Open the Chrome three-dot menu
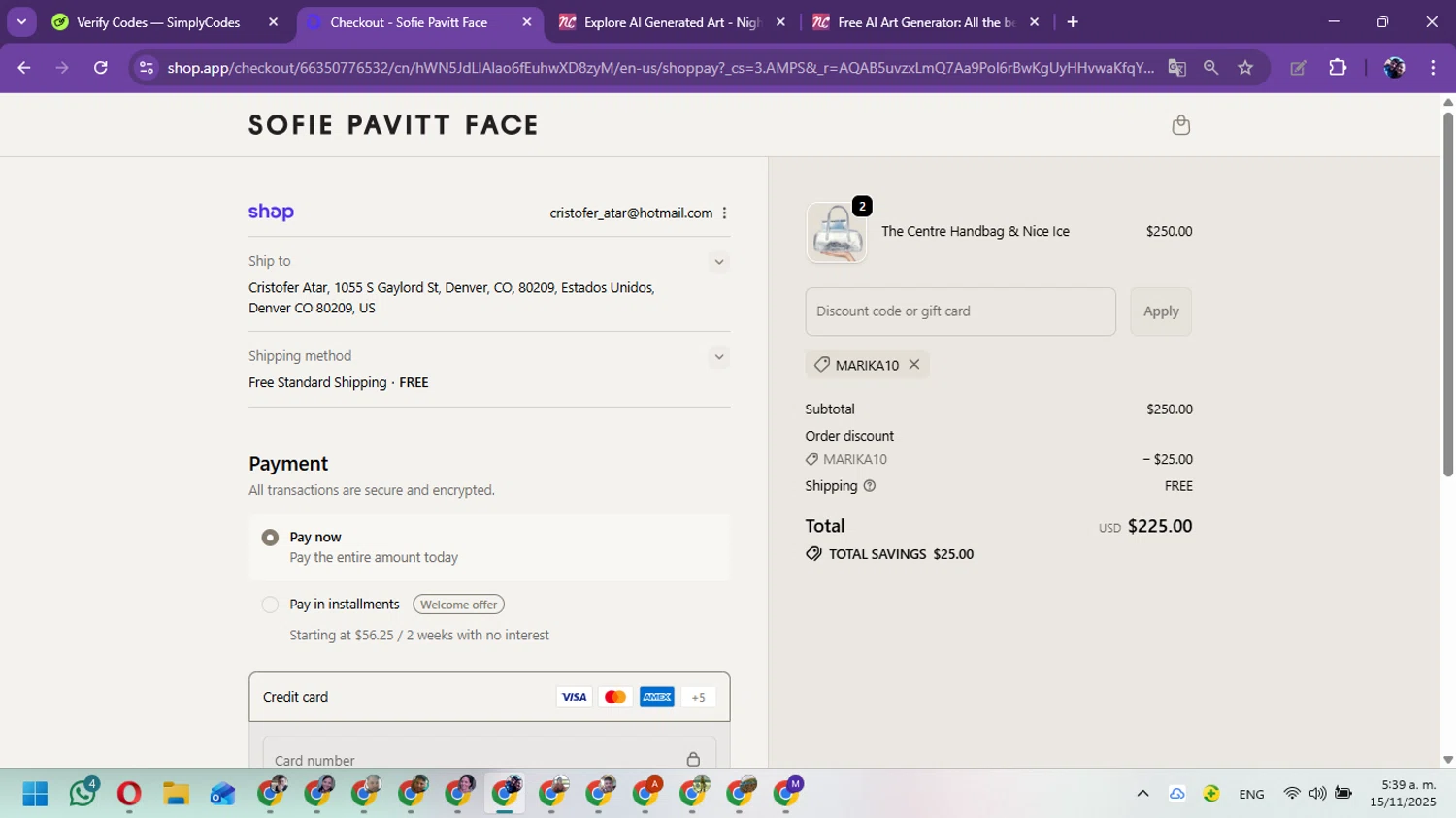1456x818 pixels. pyautogui.click(x=1433, y=68)
